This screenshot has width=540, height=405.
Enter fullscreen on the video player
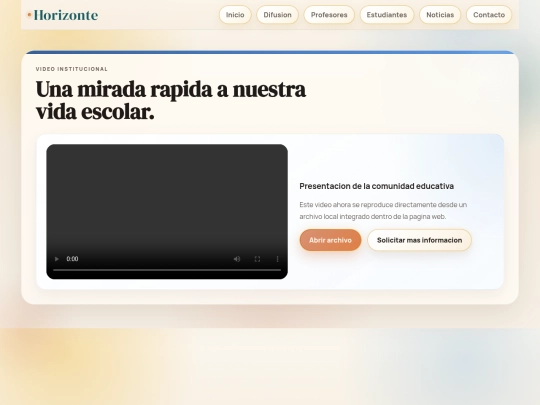pos(257,259)
